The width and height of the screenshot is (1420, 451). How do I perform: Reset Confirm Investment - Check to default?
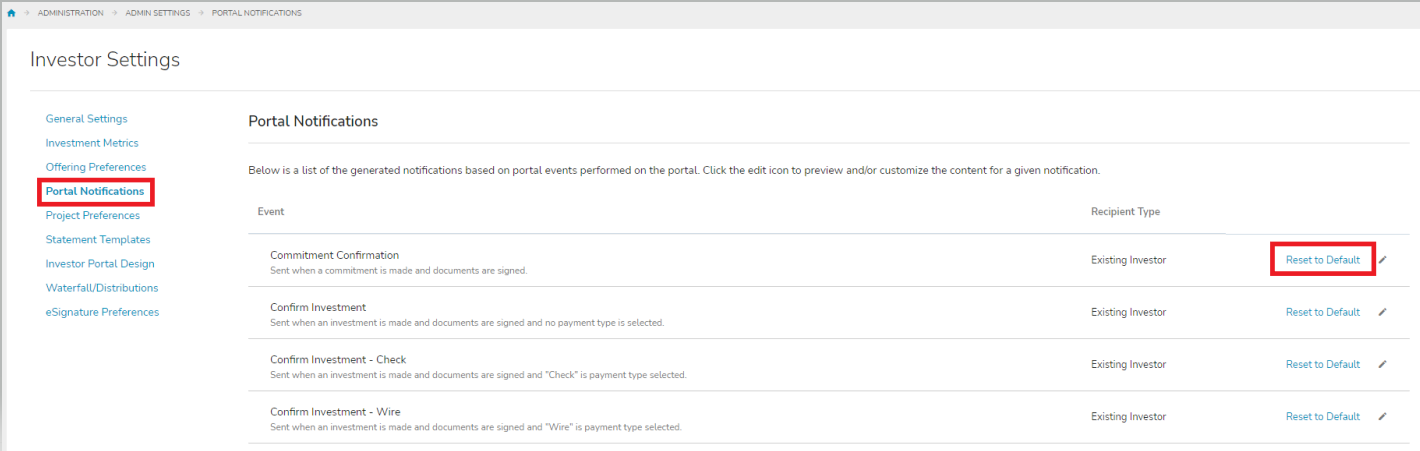click(x=1322, y=364)
